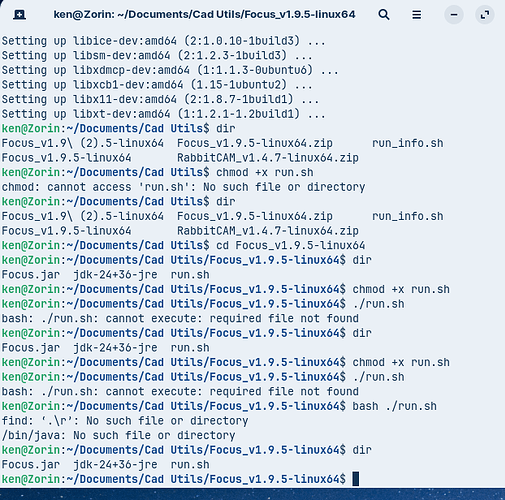Click the 'find: .\r: No such file' error
Viewport: 505px width, 500px height.
click(x=125, y=421)
